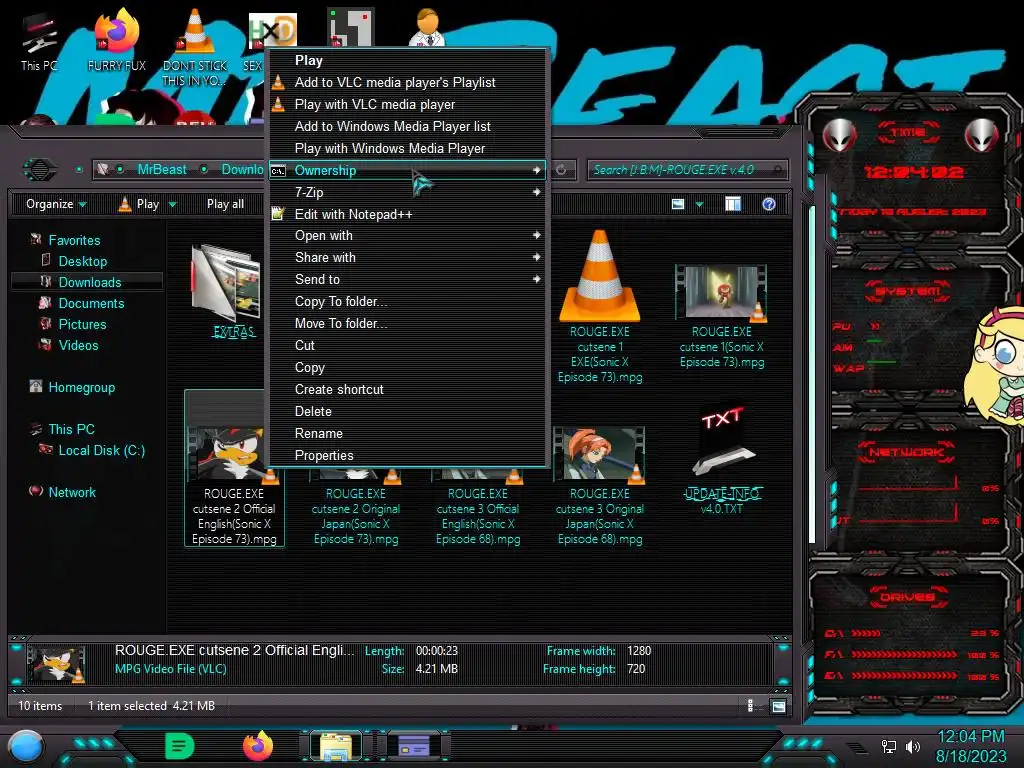Switch to File Explorer taskbar button

[x=336, y=746]
